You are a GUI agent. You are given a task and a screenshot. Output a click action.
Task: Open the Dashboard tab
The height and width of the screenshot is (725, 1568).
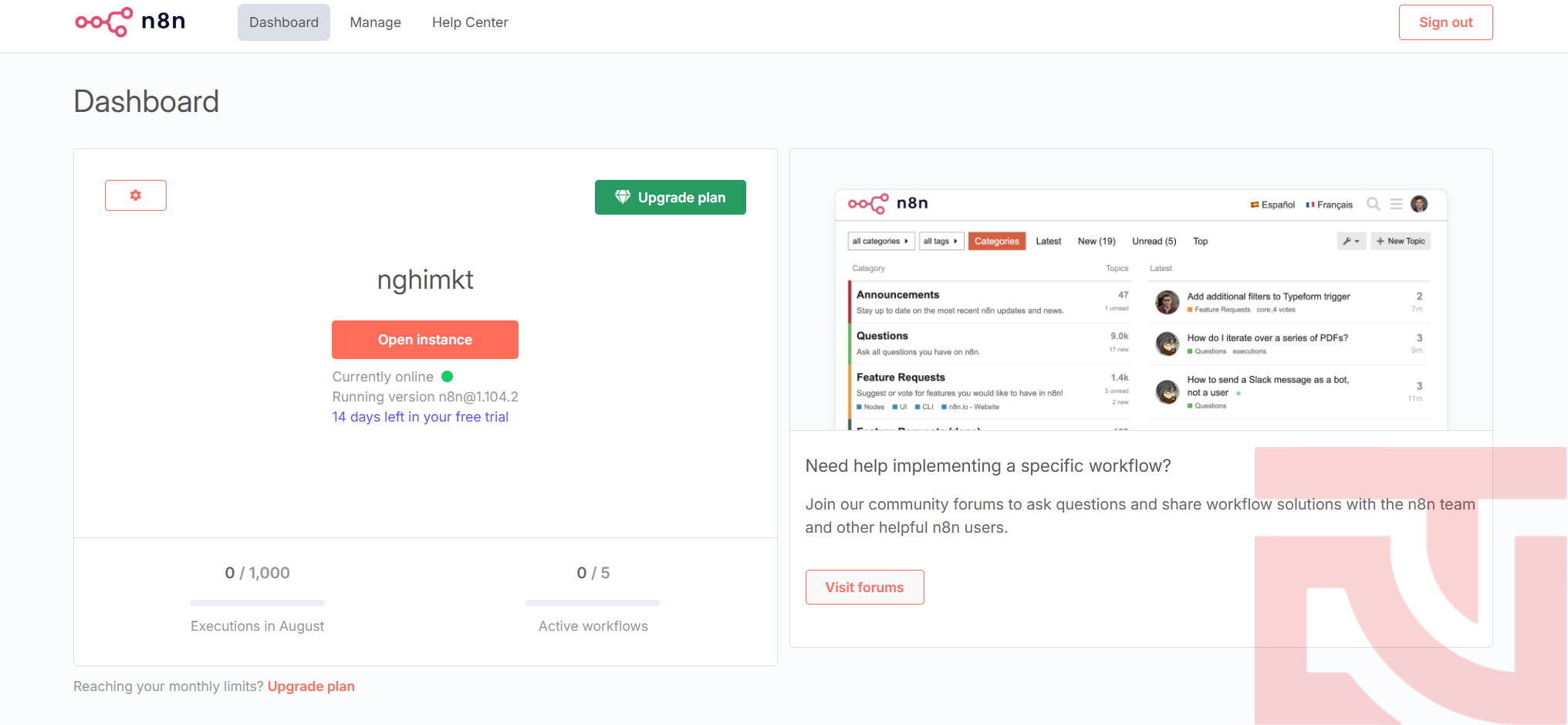click(284, 22)
